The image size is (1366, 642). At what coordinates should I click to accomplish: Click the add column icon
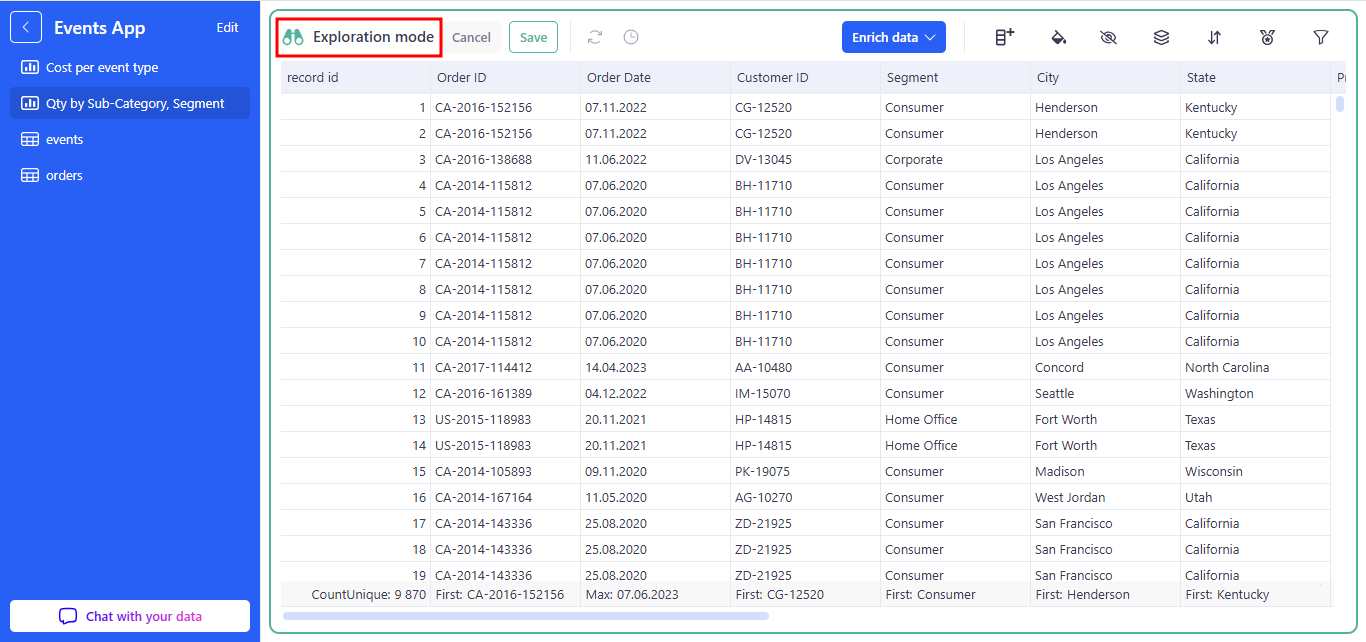1004,37
